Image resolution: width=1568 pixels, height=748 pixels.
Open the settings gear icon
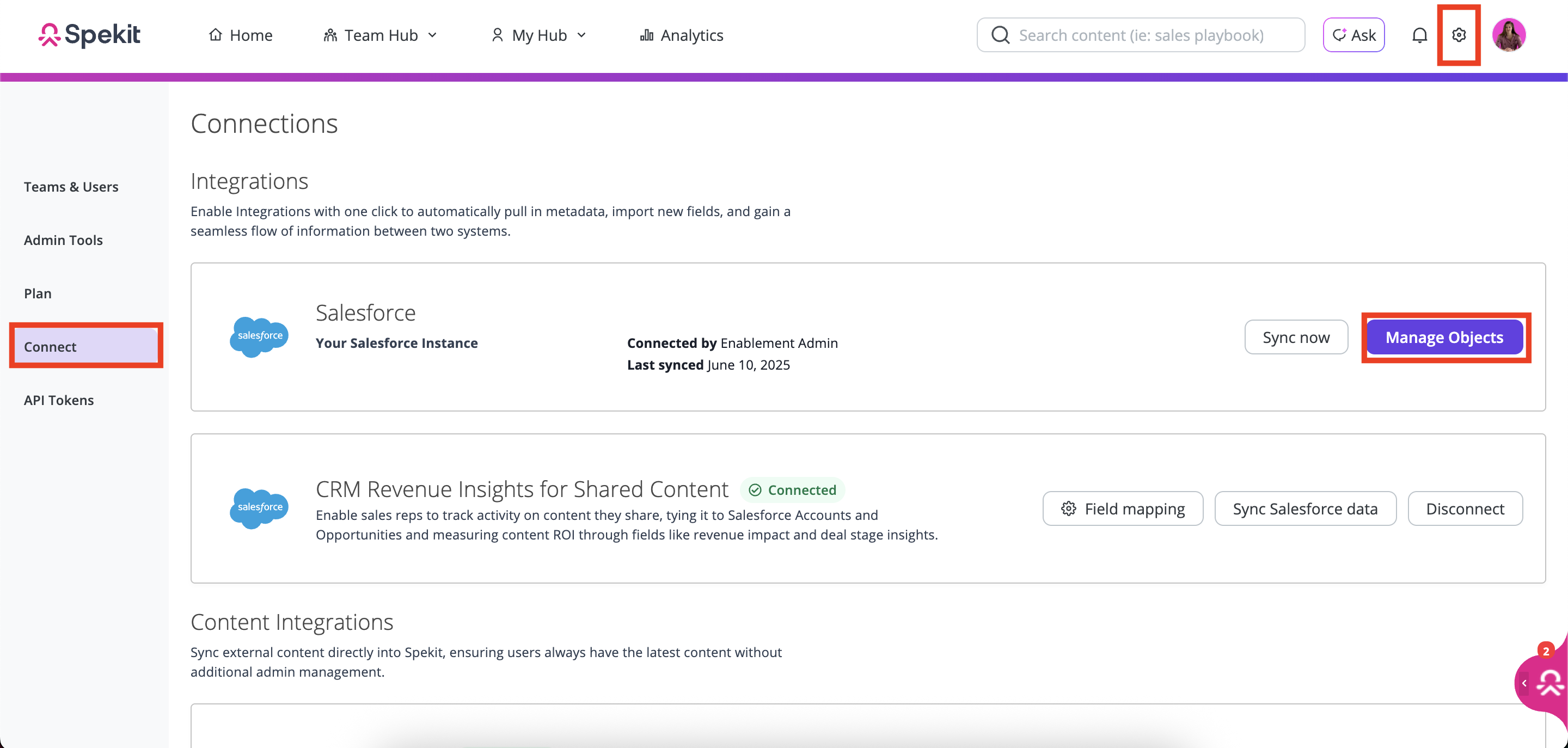[1459, 35]
